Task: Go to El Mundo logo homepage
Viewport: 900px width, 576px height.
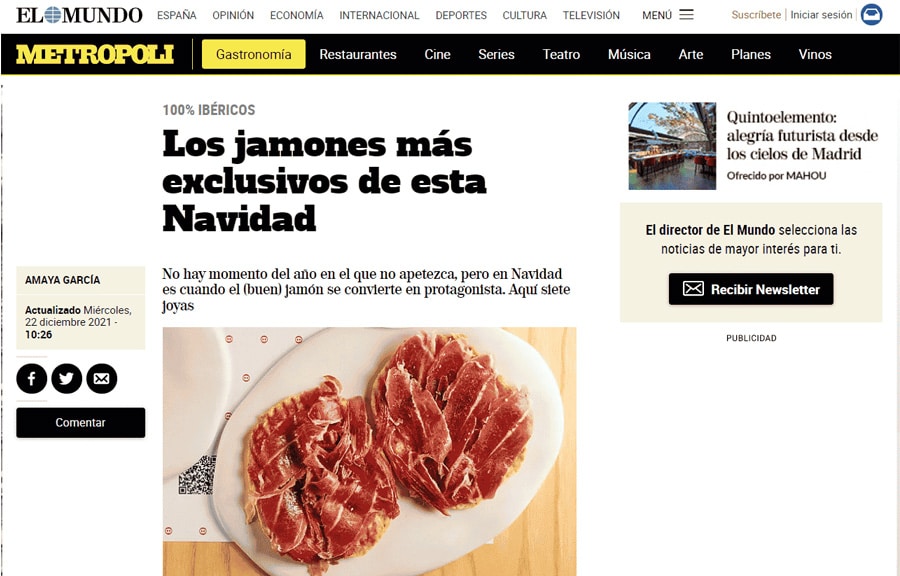Action: click(79, 15)
